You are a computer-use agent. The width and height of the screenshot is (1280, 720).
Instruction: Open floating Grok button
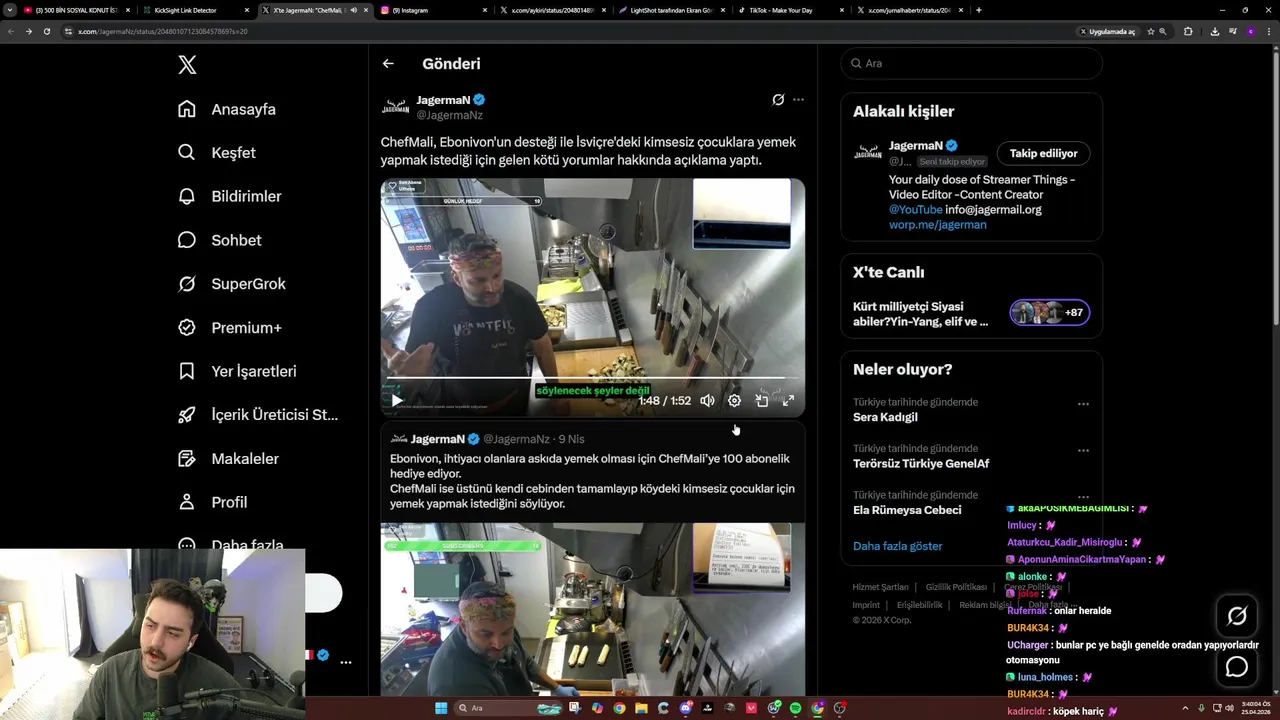click(1237, 616)
